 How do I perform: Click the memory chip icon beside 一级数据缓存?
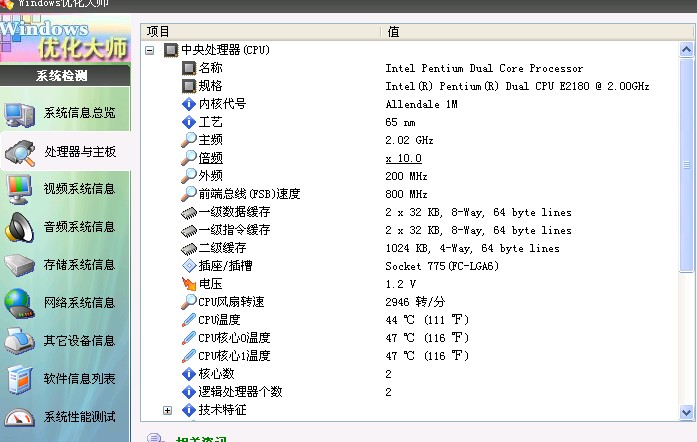(189, 213)
